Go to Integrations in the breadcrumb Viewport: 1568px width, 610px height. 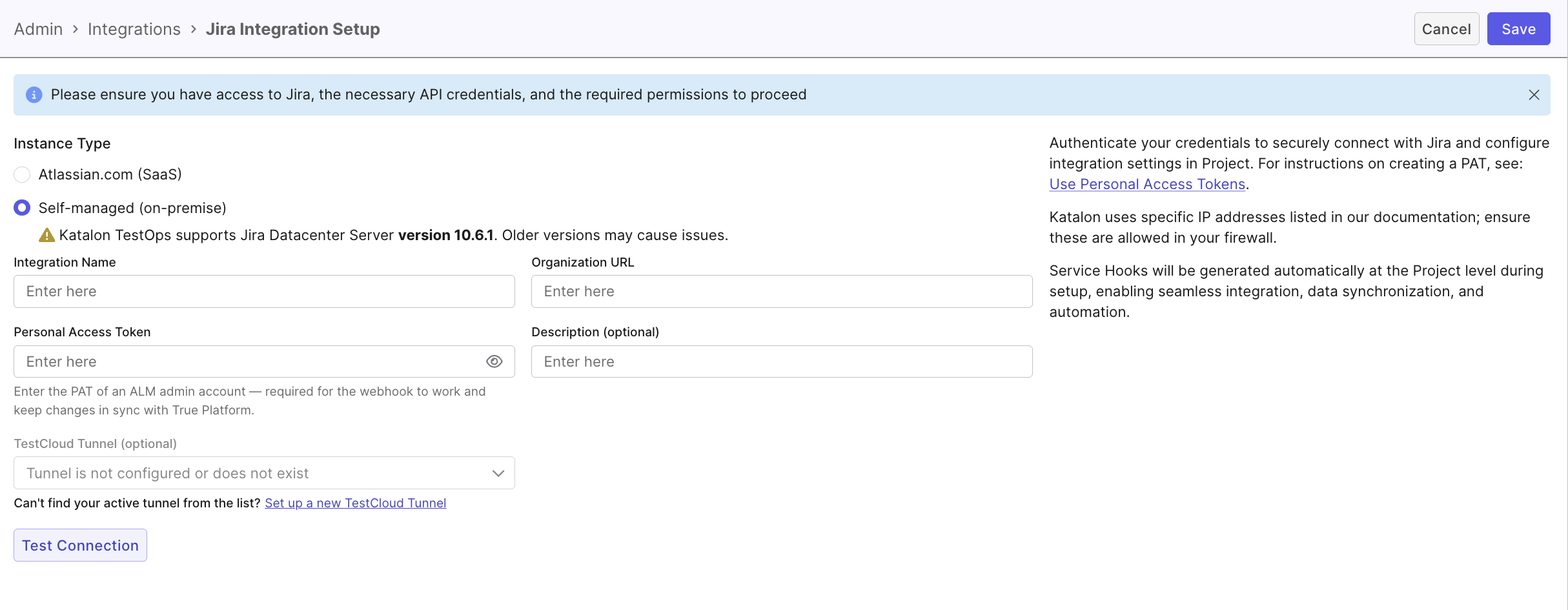pyautogui.click(x=134, y=29)
